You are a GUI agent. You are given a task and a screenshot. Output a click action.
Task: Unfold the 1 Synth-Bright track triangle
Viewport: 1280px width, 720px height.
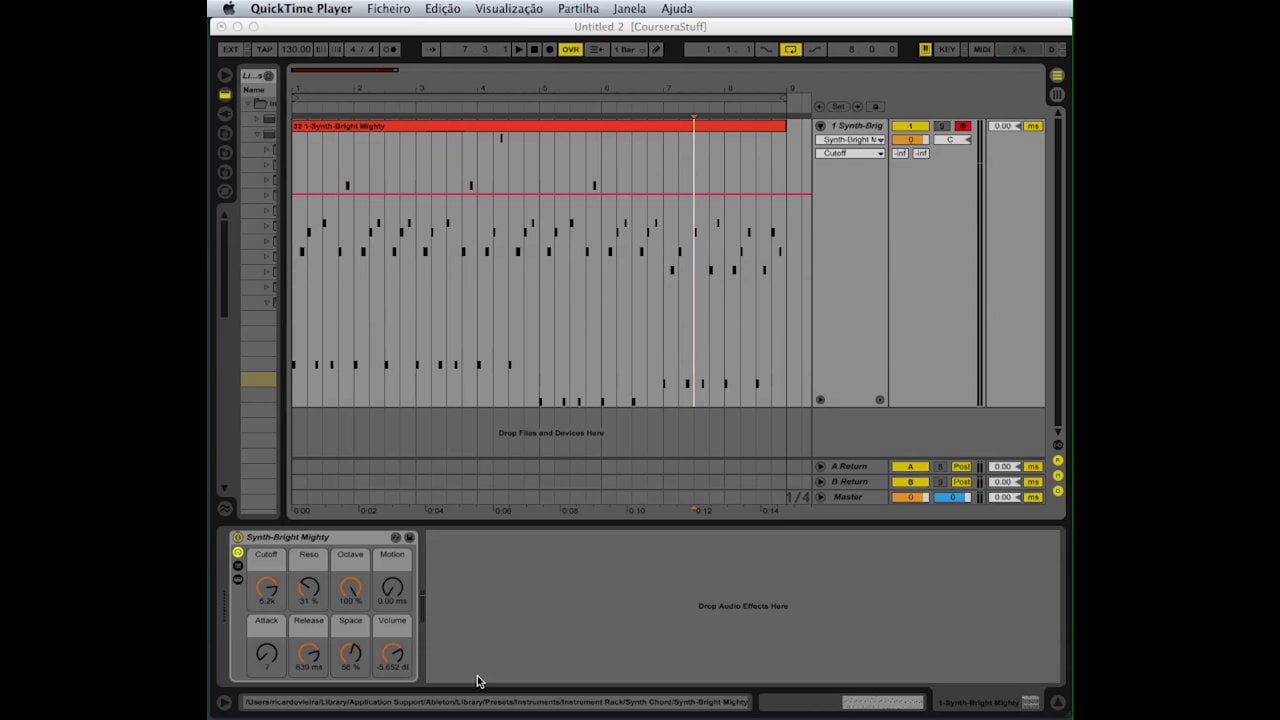pos(820,126)
